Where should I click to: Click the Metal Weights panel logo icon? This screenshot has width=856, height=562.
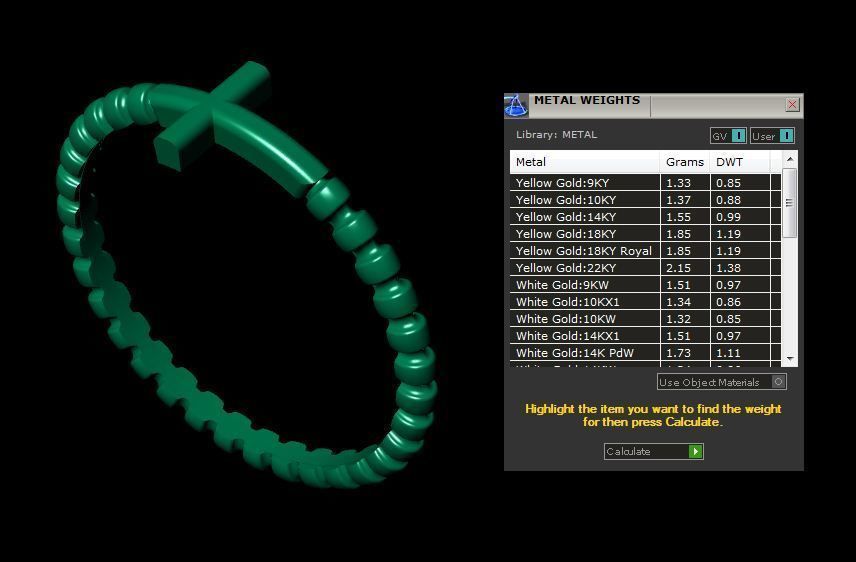coord(515,105)
